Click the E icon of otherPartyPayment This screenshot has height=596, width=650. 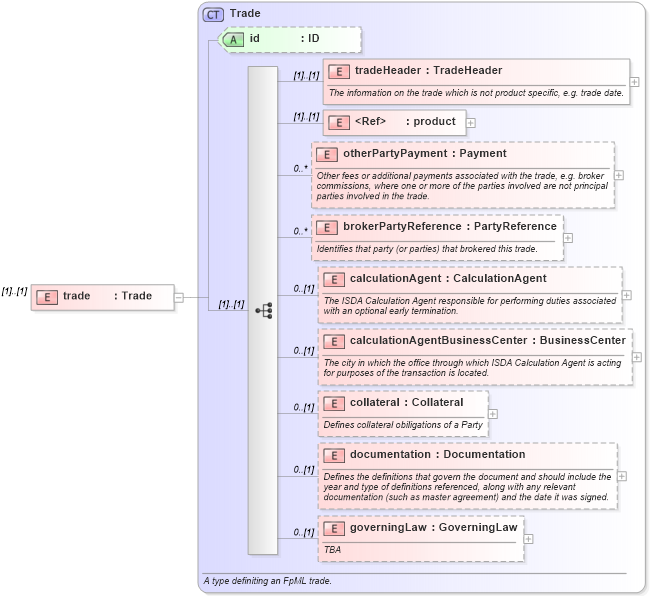click(327, 155)
